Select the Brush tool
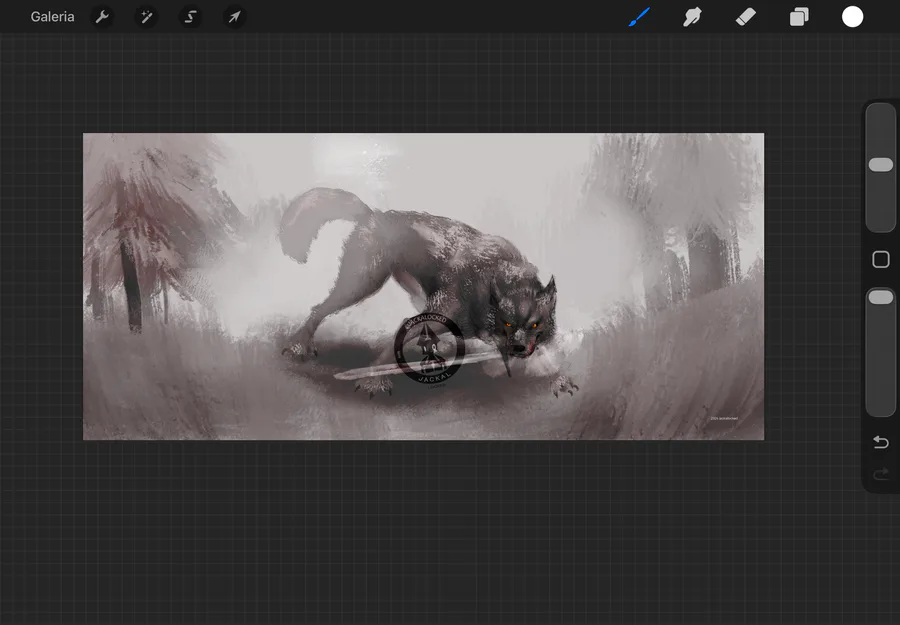The height and width of the screenshot is (625, 900). pos(639,17)
